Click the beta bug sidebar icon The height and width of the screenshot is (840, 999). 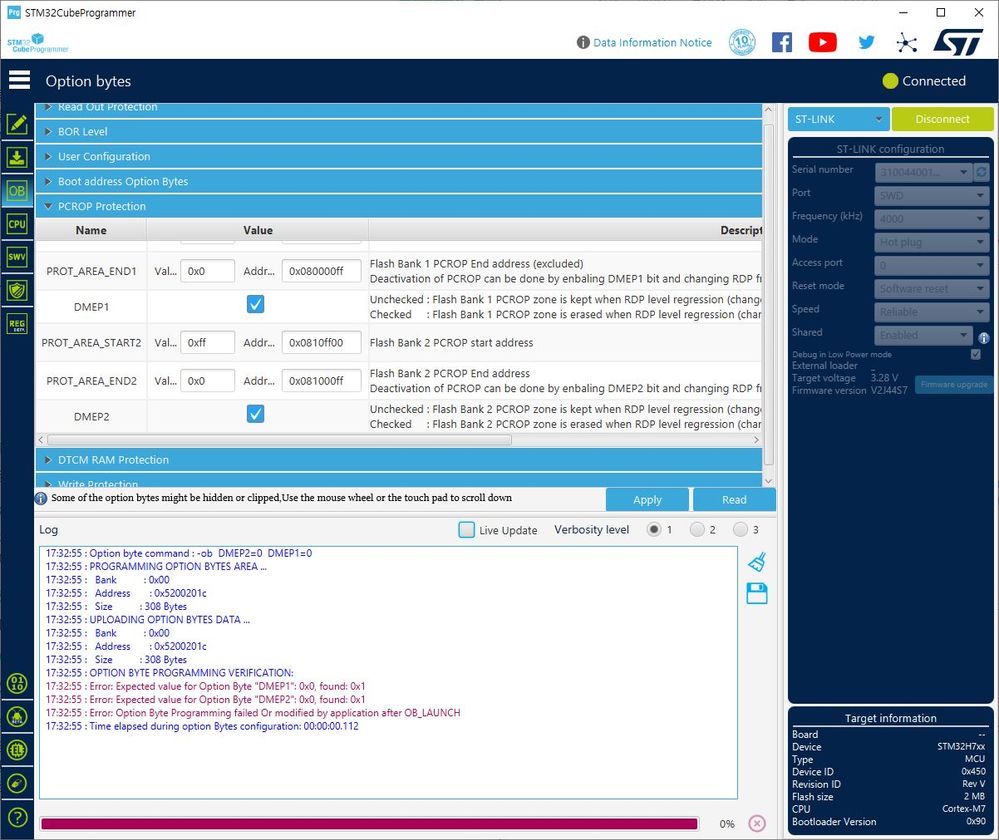(x=17, y=716)
